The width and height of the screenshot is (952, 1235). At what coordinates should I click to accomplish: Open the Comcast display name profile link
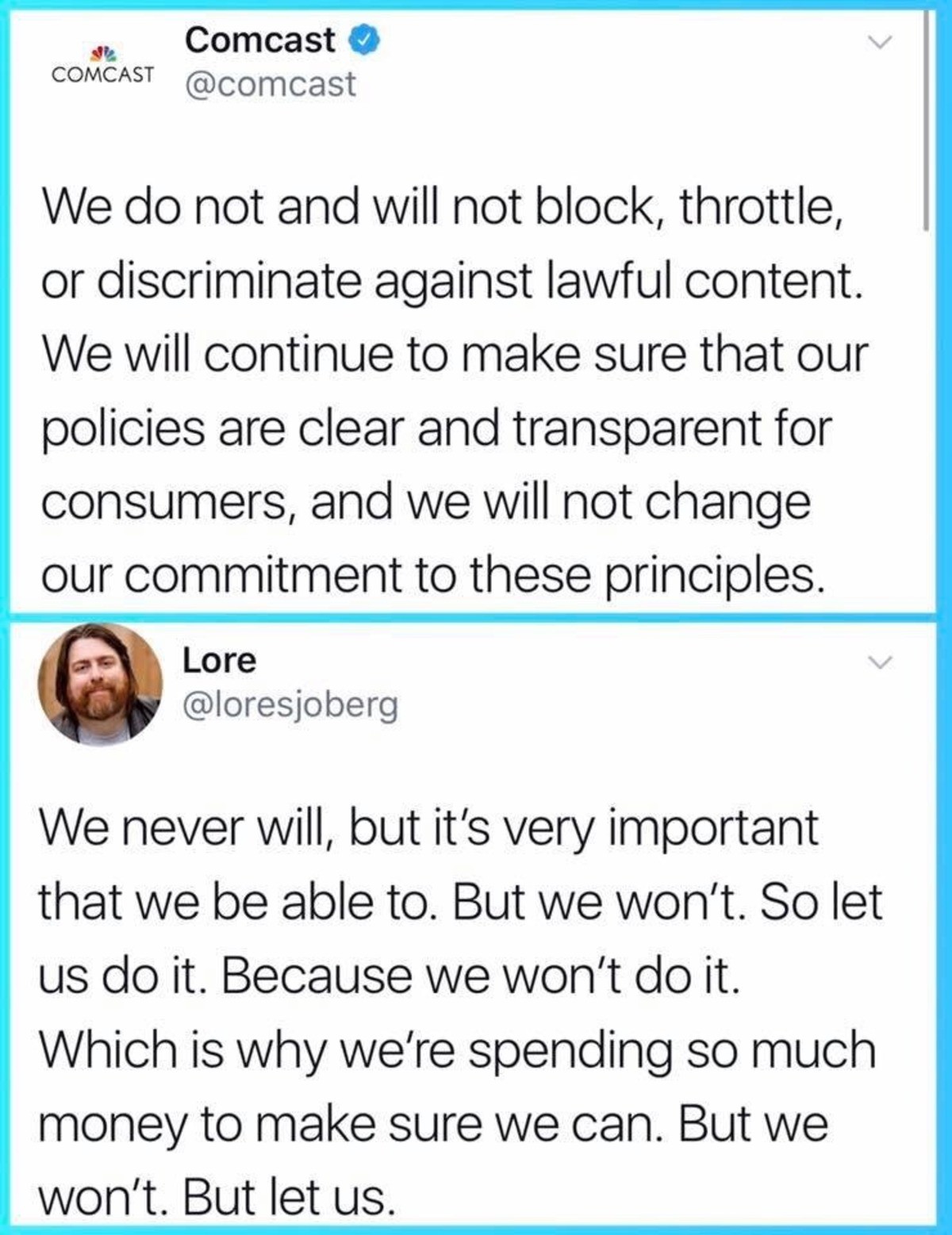point(259,40)
